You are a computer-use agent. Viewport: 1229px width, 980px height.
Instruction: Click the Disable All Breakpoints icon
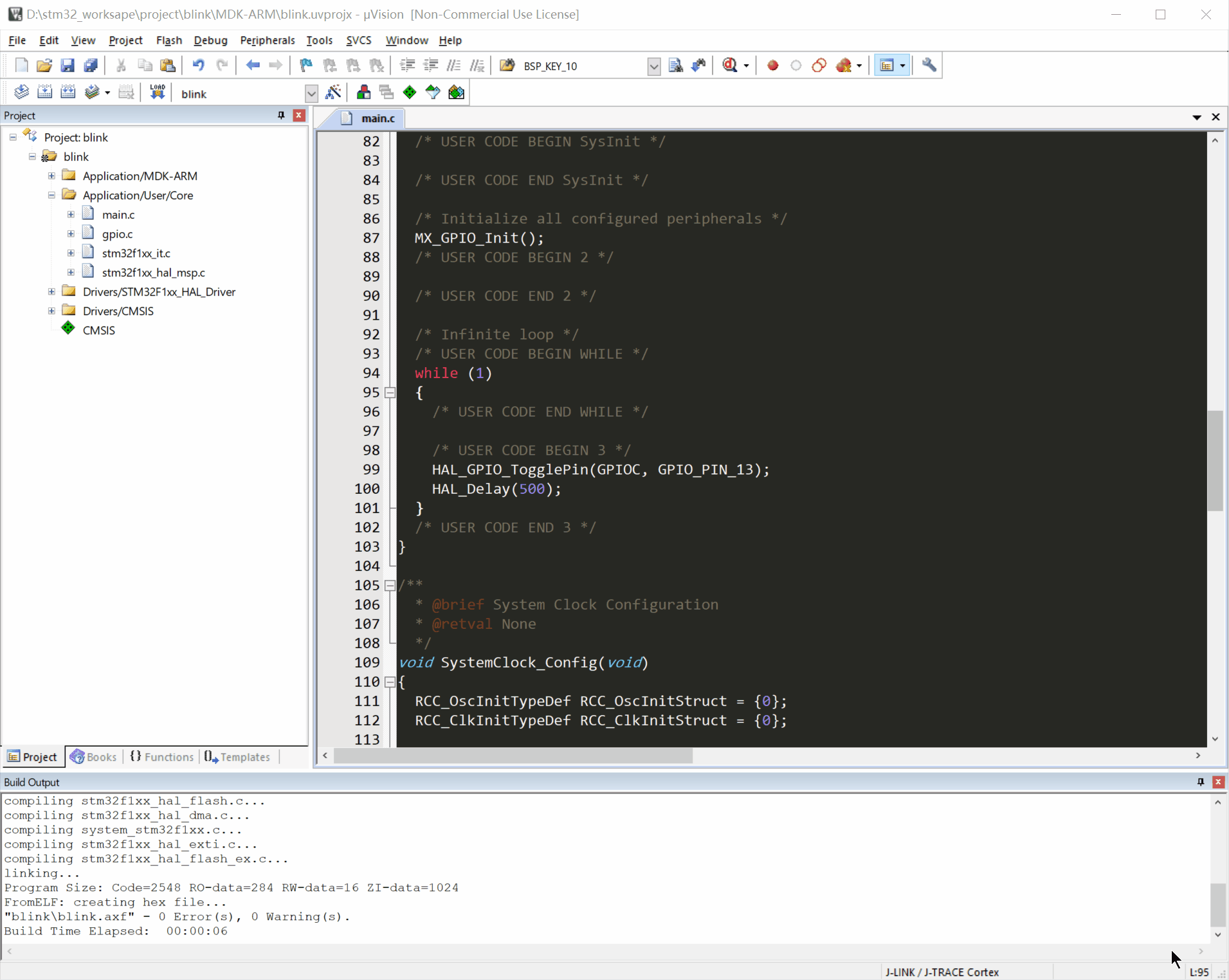819,66
